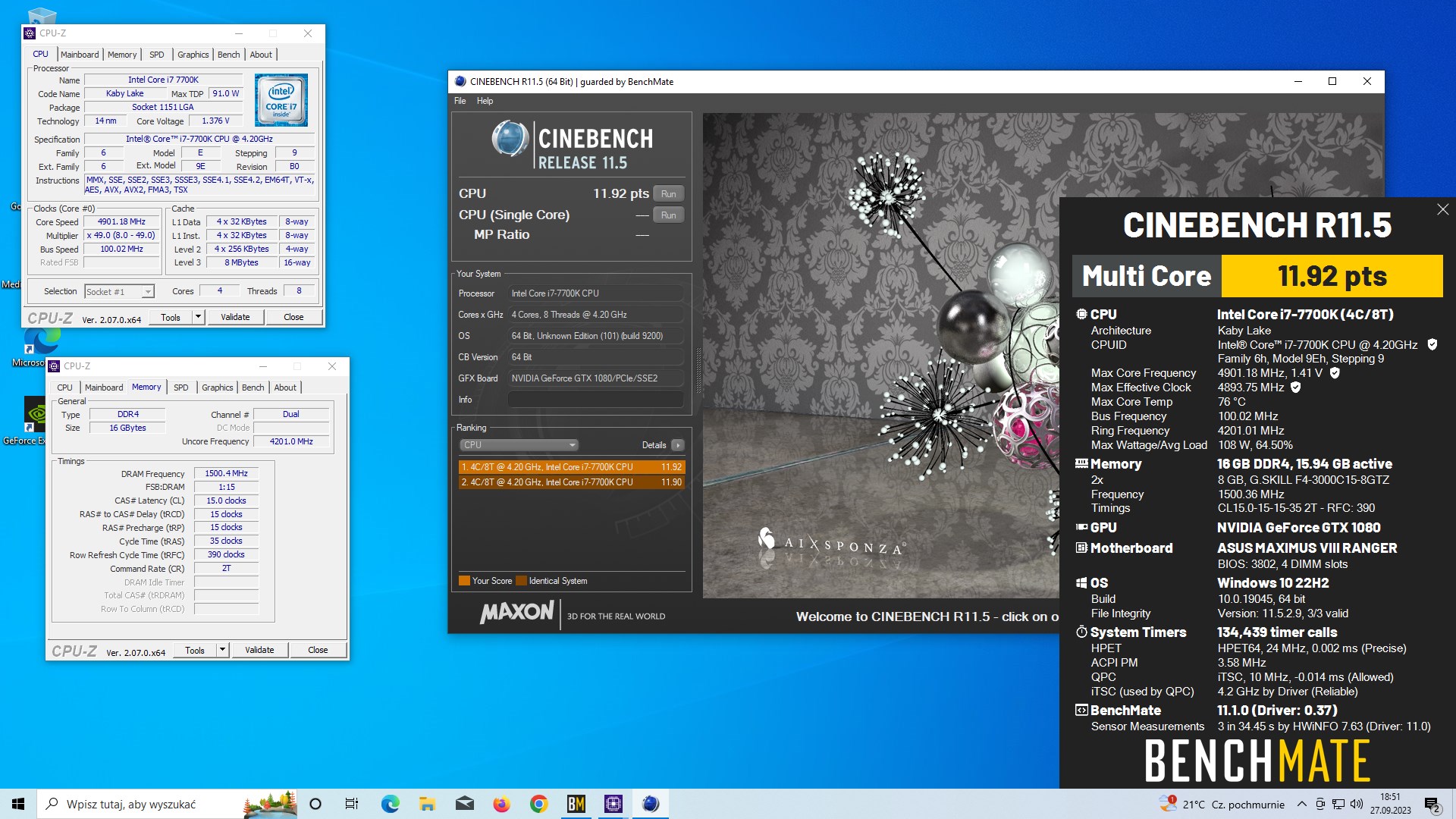Open the Cinebench File menu

[460, 101]
